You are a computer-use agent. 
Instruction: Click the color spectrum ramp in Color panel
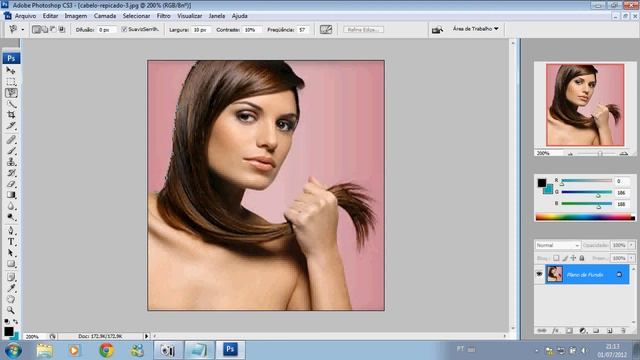585,217
